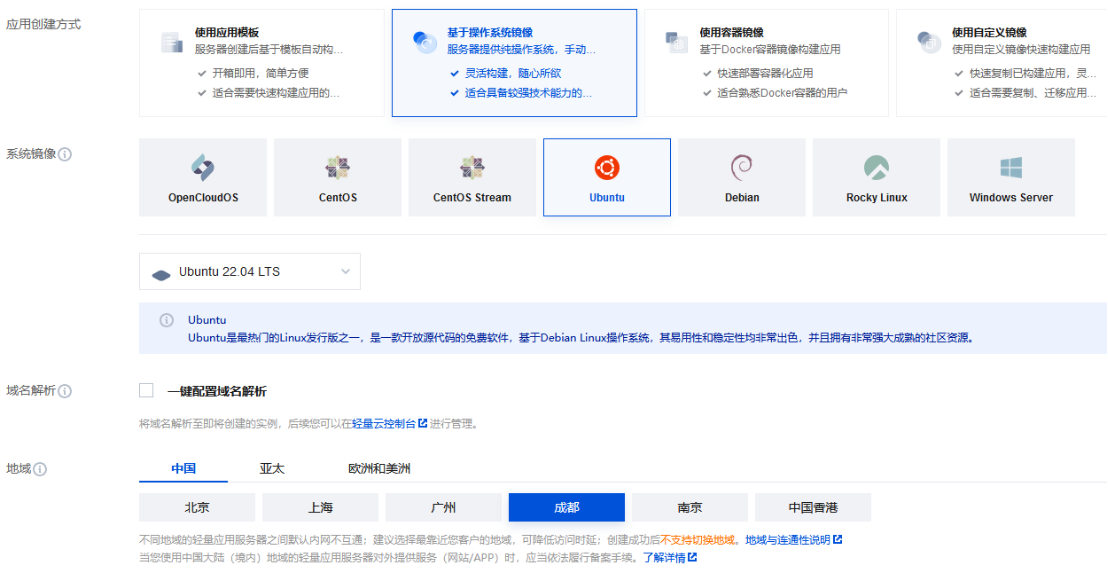Click the OpenCloudOS logo icon
1108x573 pixels.
coord(203,167)
